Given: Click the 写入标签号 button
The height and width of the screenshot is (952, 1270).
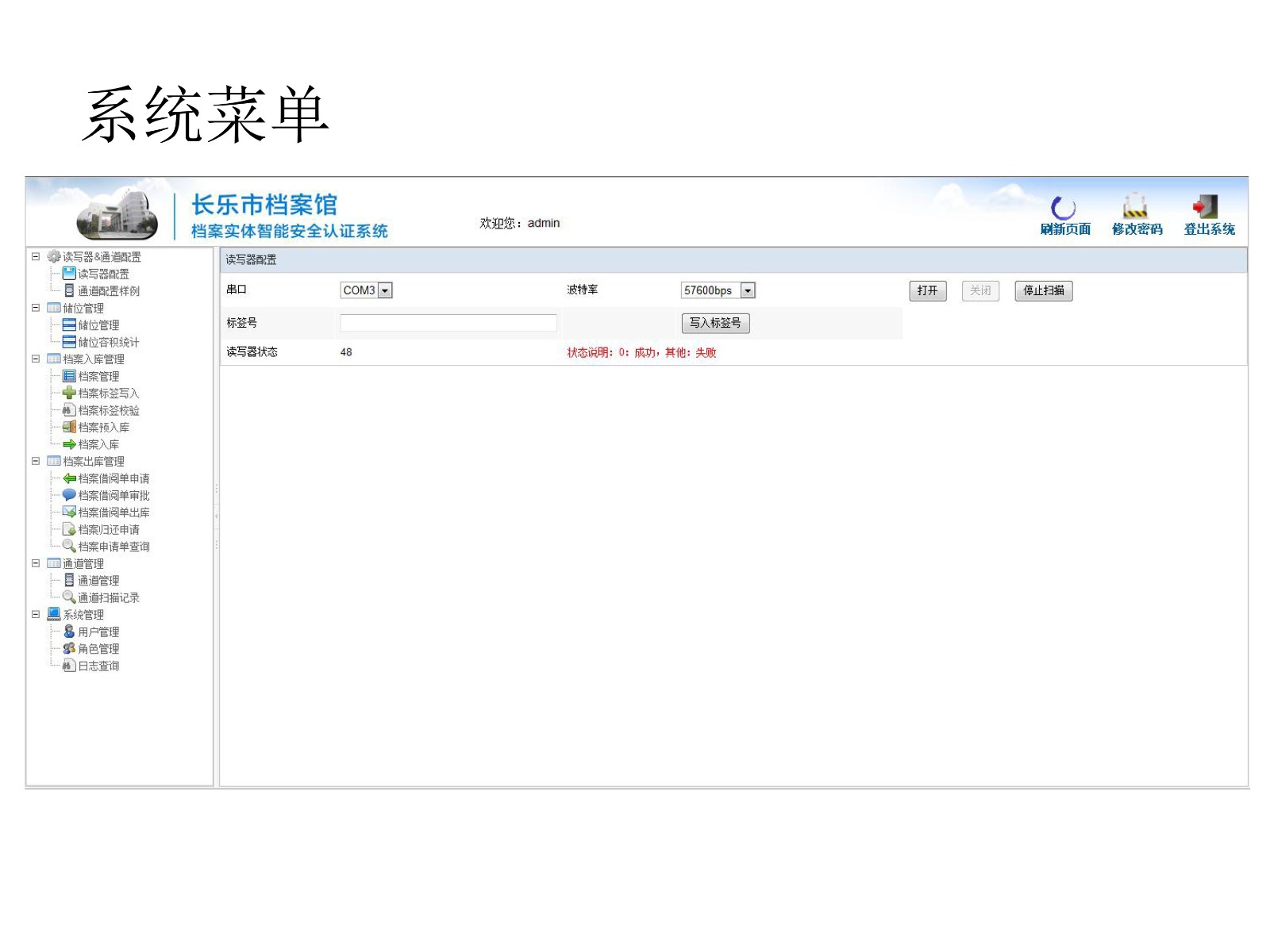Looking at the screenshot, I should pos(715,324).
